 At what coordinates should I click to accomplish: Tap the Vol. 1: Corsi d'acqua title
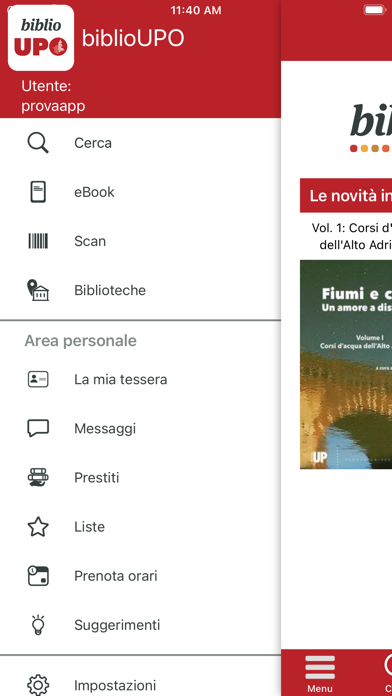352,237
